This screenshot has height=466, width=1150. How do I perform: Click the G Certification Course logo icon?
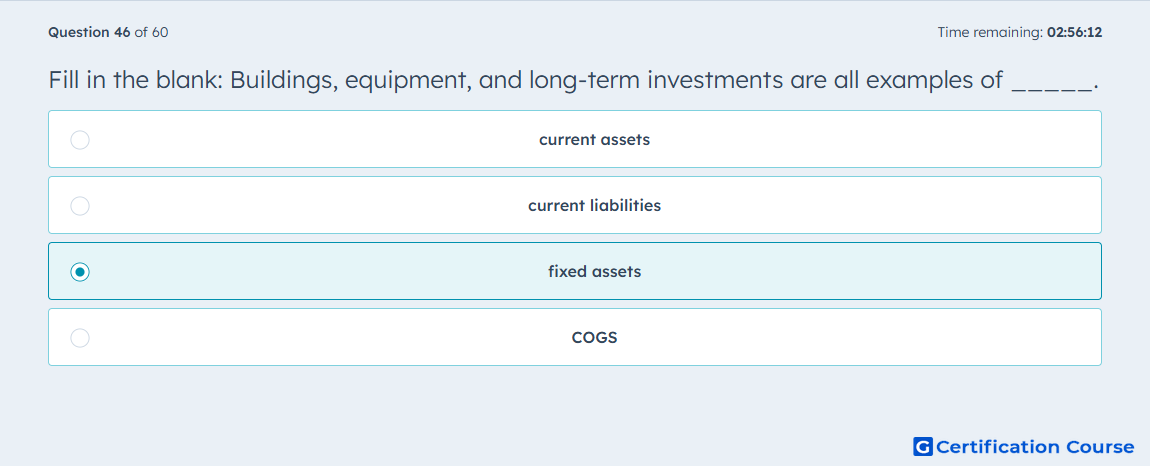[923, 446]
